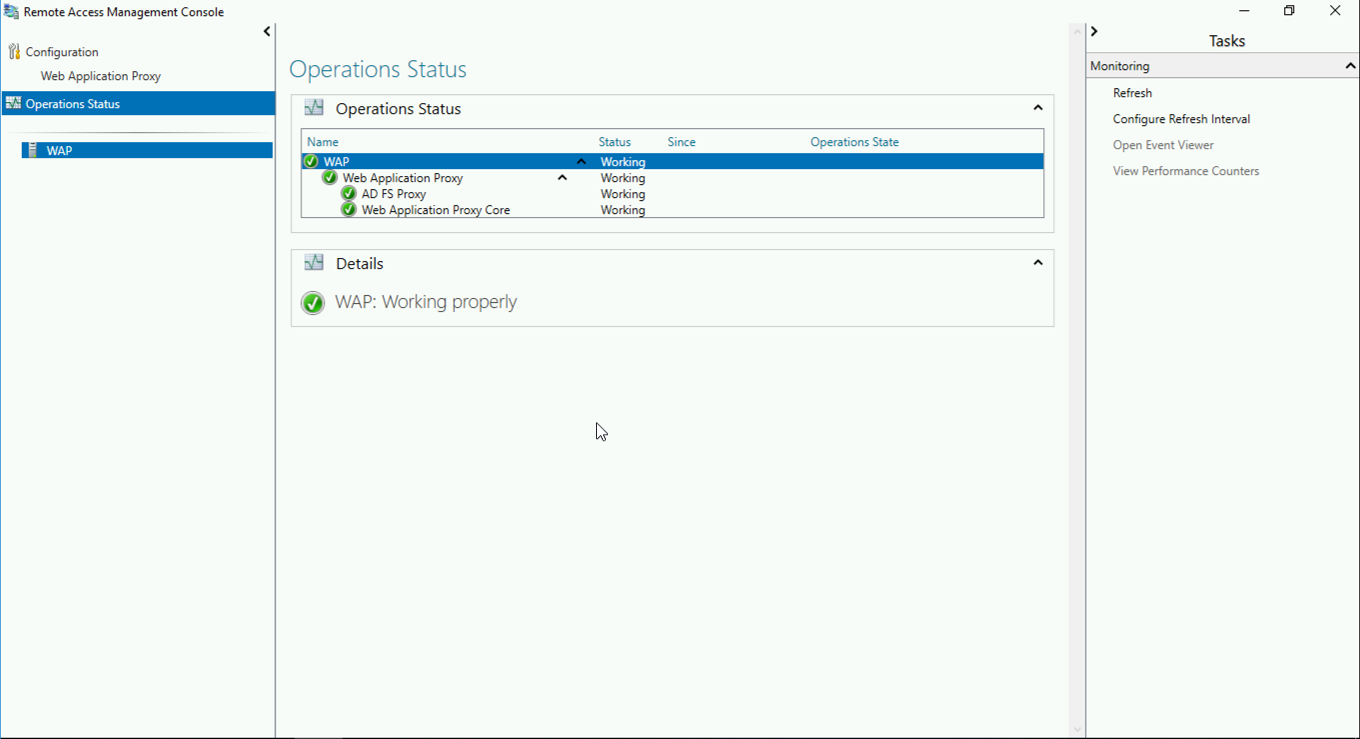This screenshot has width=1360, height=739.
Task: Sort list by the Status column header
Action: 615,142
